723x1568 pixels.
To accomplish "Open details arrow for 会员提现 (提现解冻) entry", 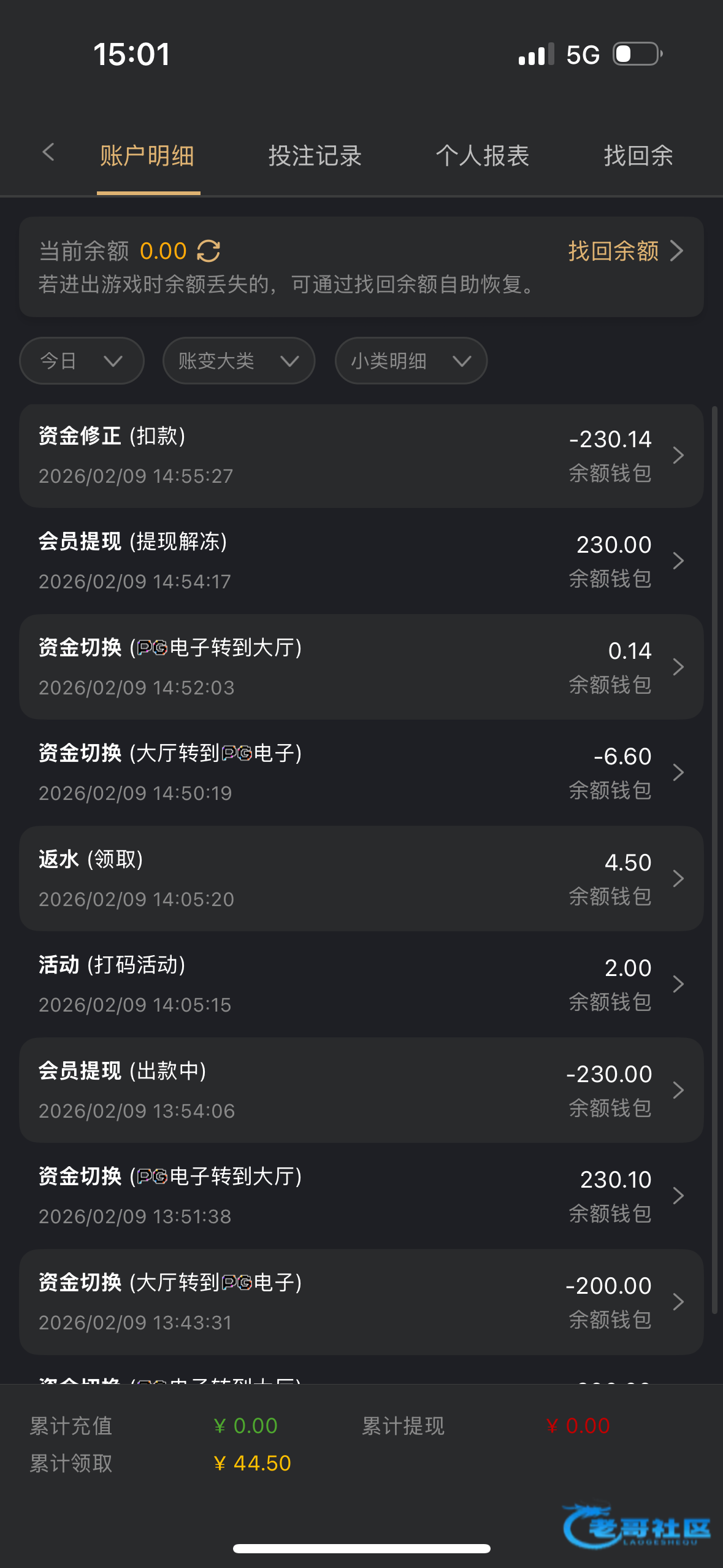I will pos(678,561).
